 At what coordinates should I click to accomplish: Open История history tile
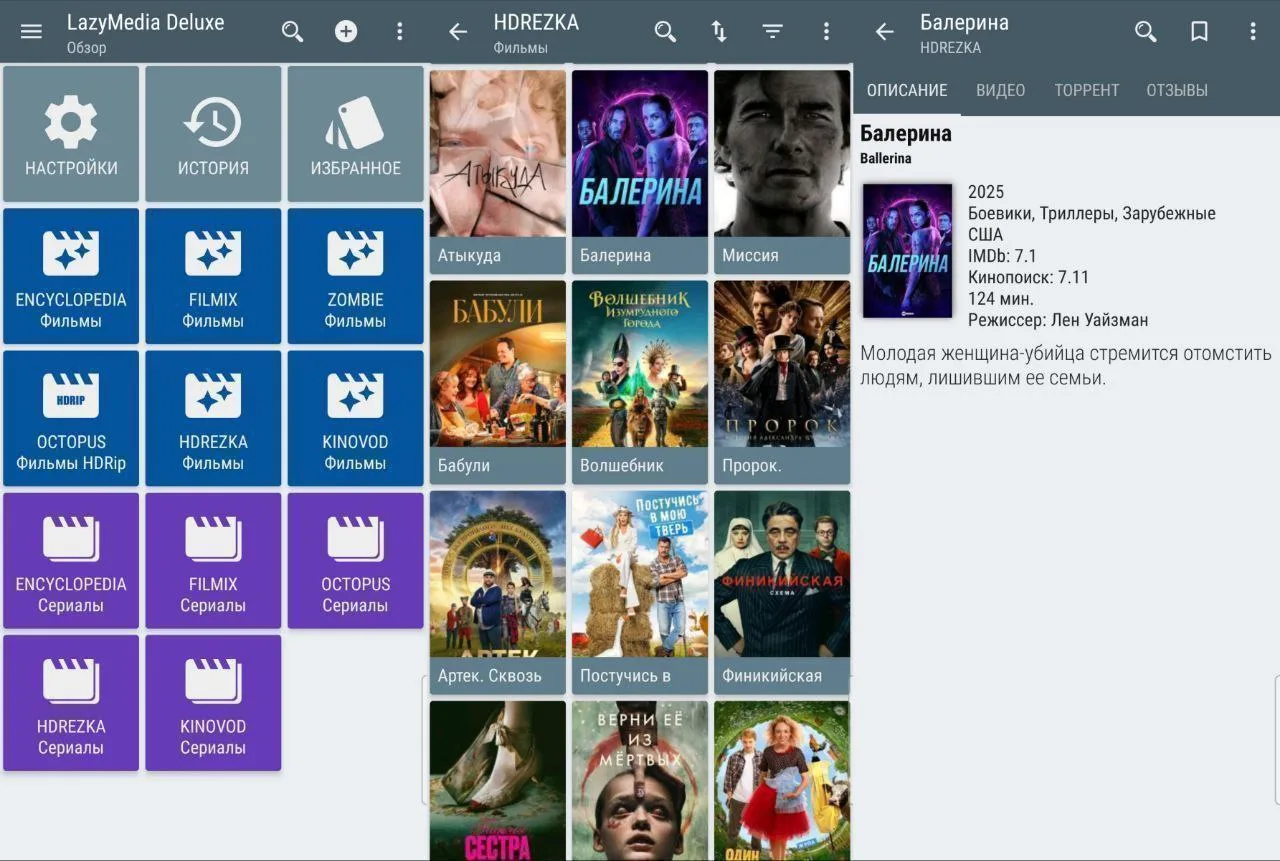click(x=213, y=134)
